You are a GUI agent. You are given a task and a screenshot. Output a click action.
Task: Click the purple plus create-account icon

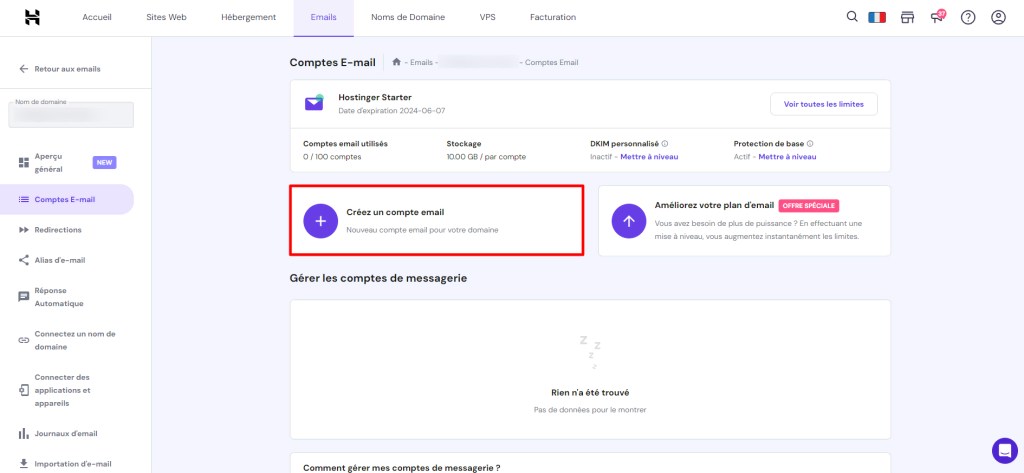point(321,221)
